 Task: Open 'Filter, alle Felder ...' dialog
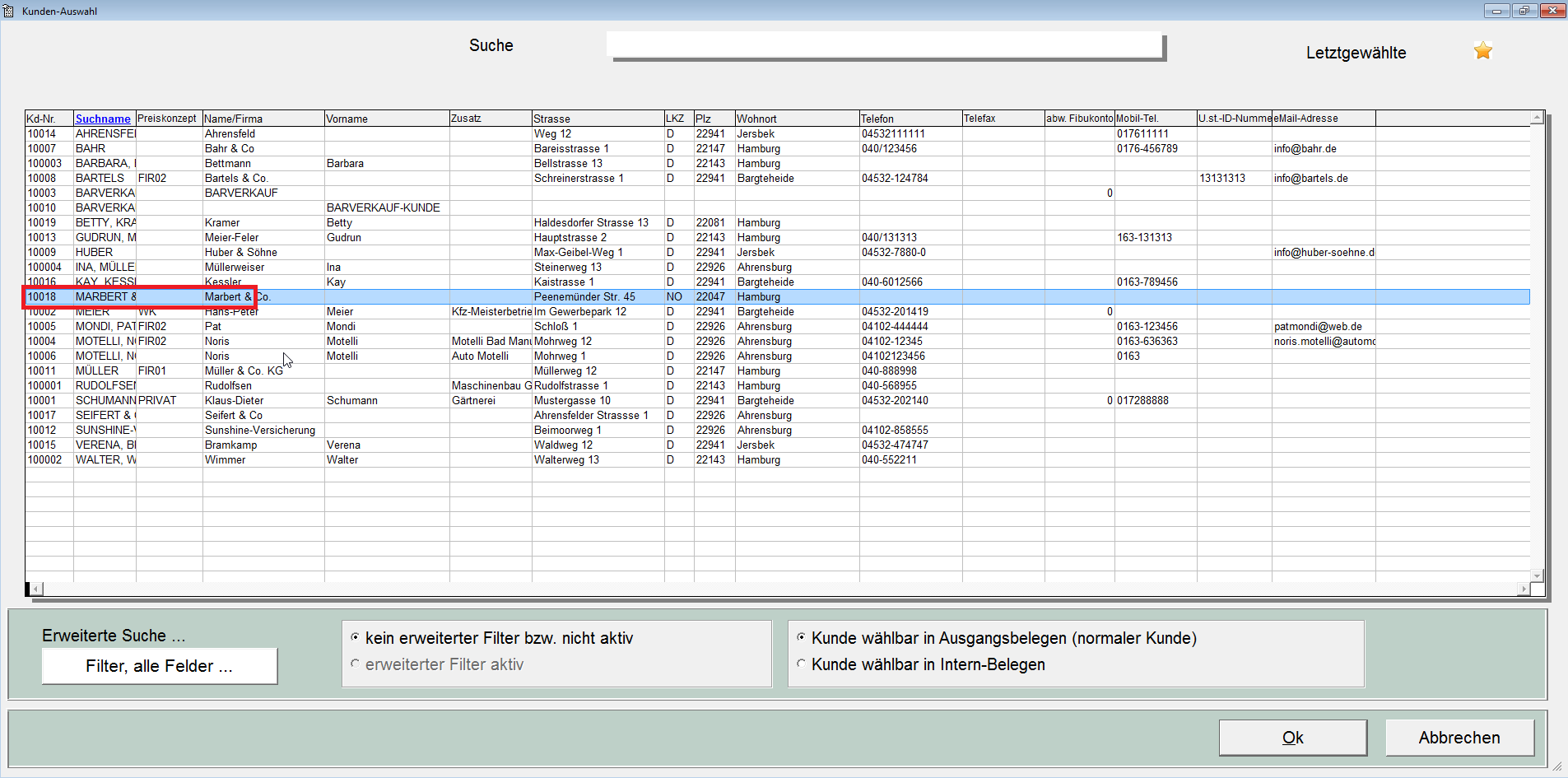pos(160,666)
